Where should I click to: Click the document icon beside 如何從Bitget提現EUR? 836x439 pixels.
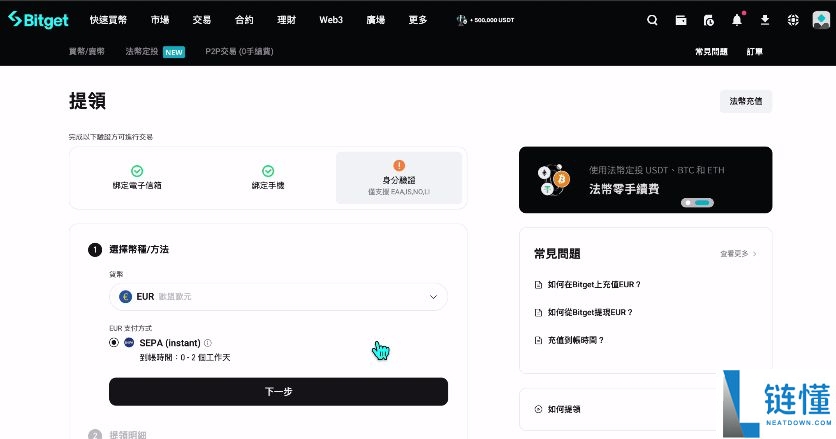(538, 313)
